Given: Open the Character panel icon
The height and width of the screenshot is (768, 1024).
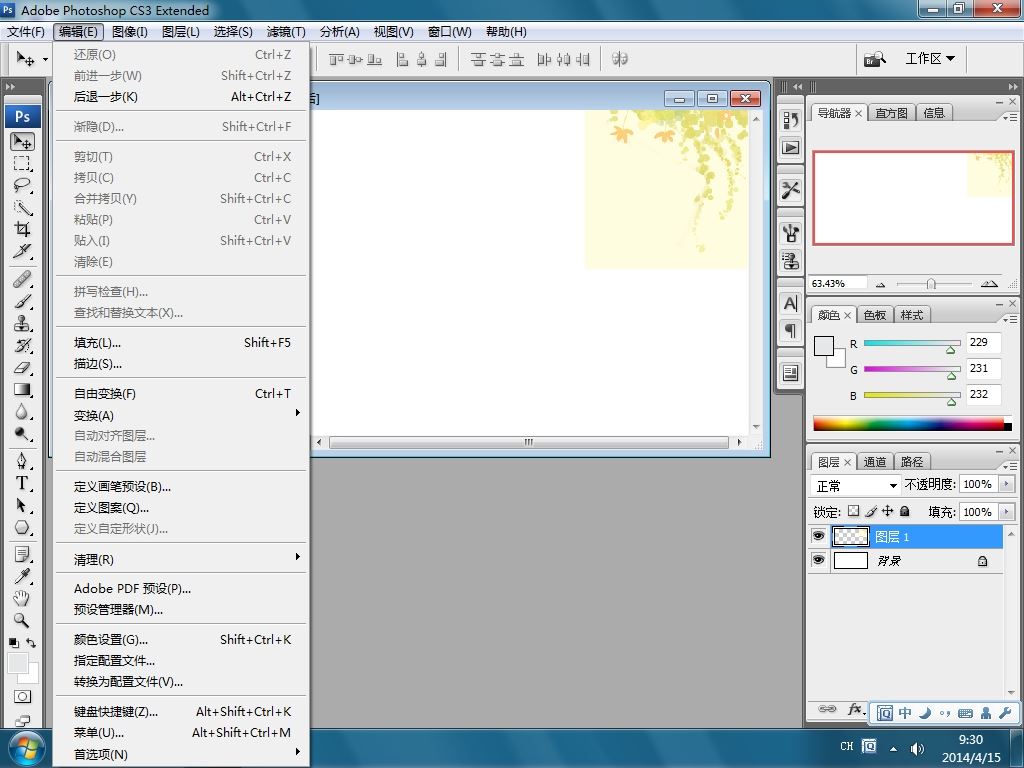Looking at the screenshot, I should tap(790, 304).
